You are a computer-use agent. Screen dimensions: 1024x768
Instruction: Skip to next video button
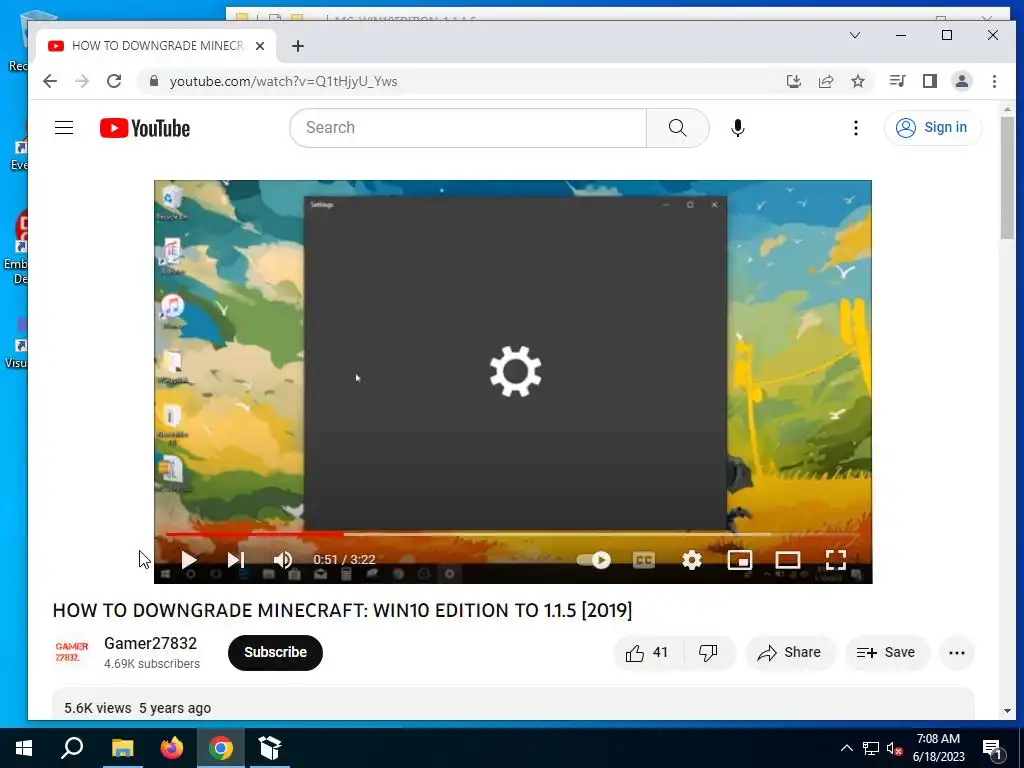(236, 560)
